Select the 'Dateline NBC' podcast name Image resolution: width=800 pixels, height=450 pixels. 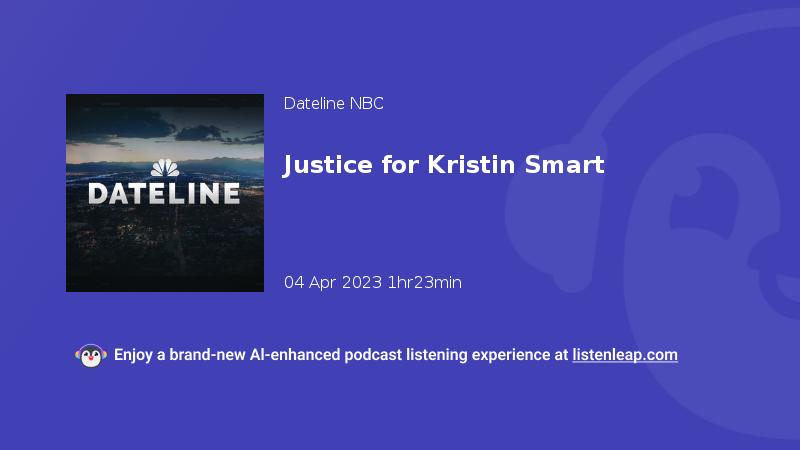(334, 104)
